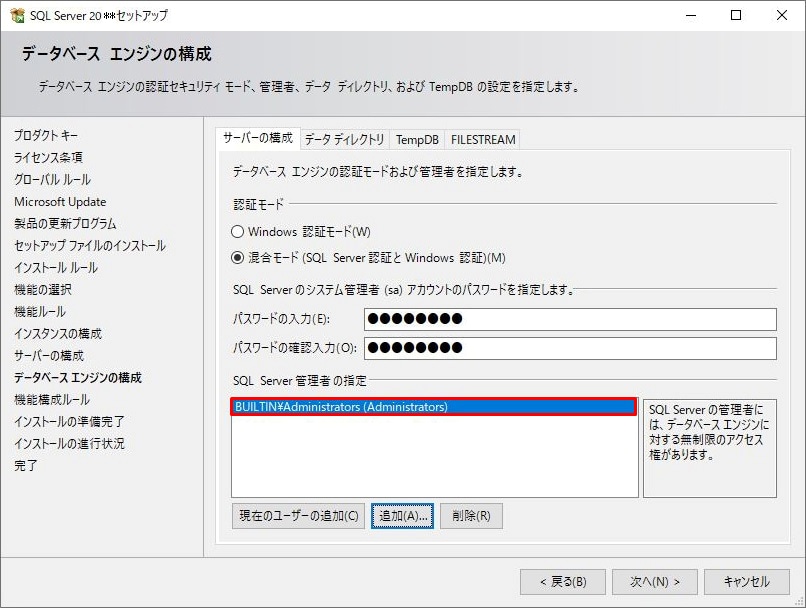Select Windows 認証モード radio button

[x=237, y=232]
